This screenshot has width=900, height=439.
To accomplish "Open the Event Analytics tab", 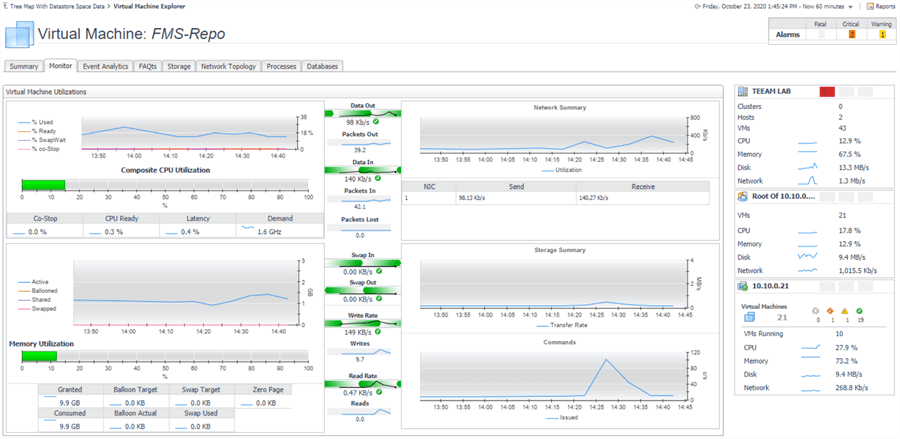I will 106,67.
